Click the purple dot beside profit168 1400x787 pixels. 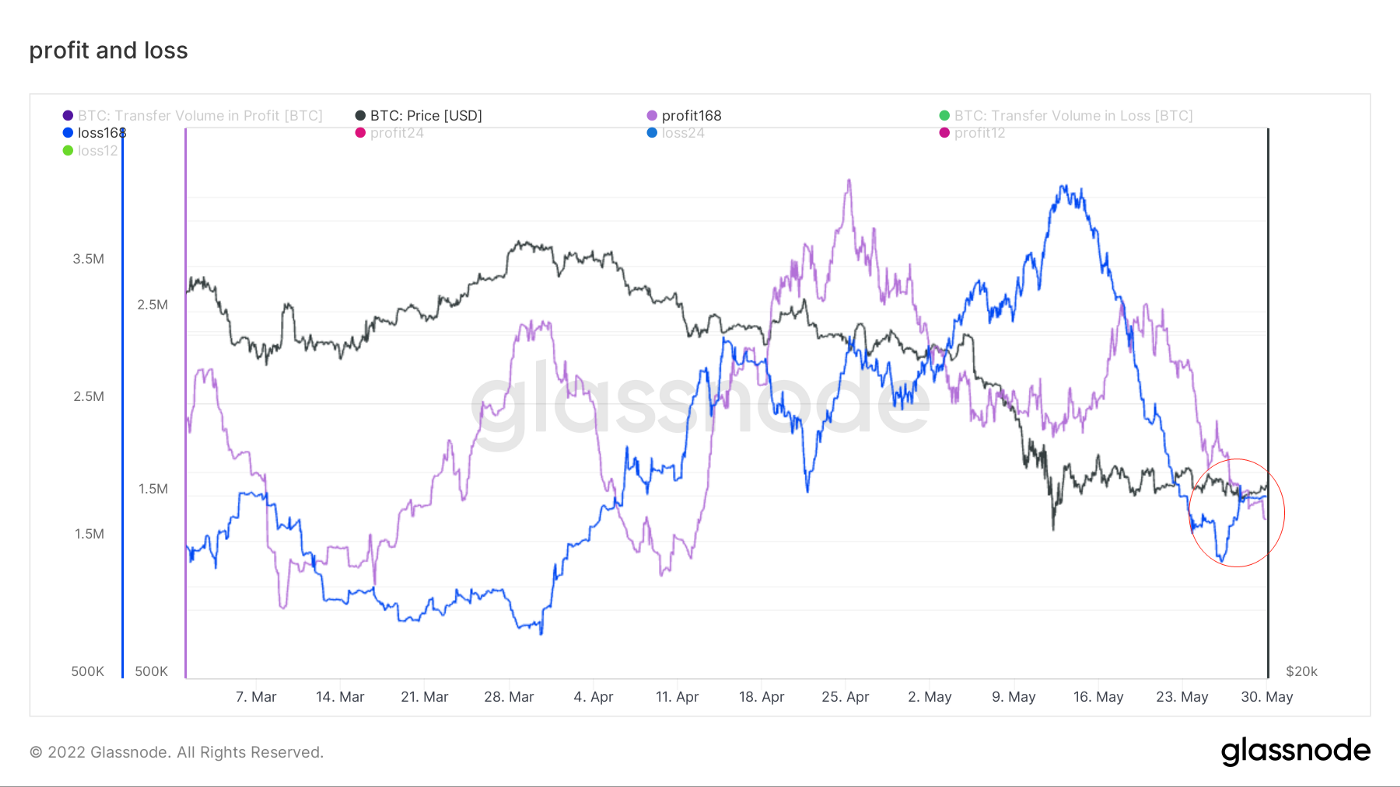click(x=652, y=116)
